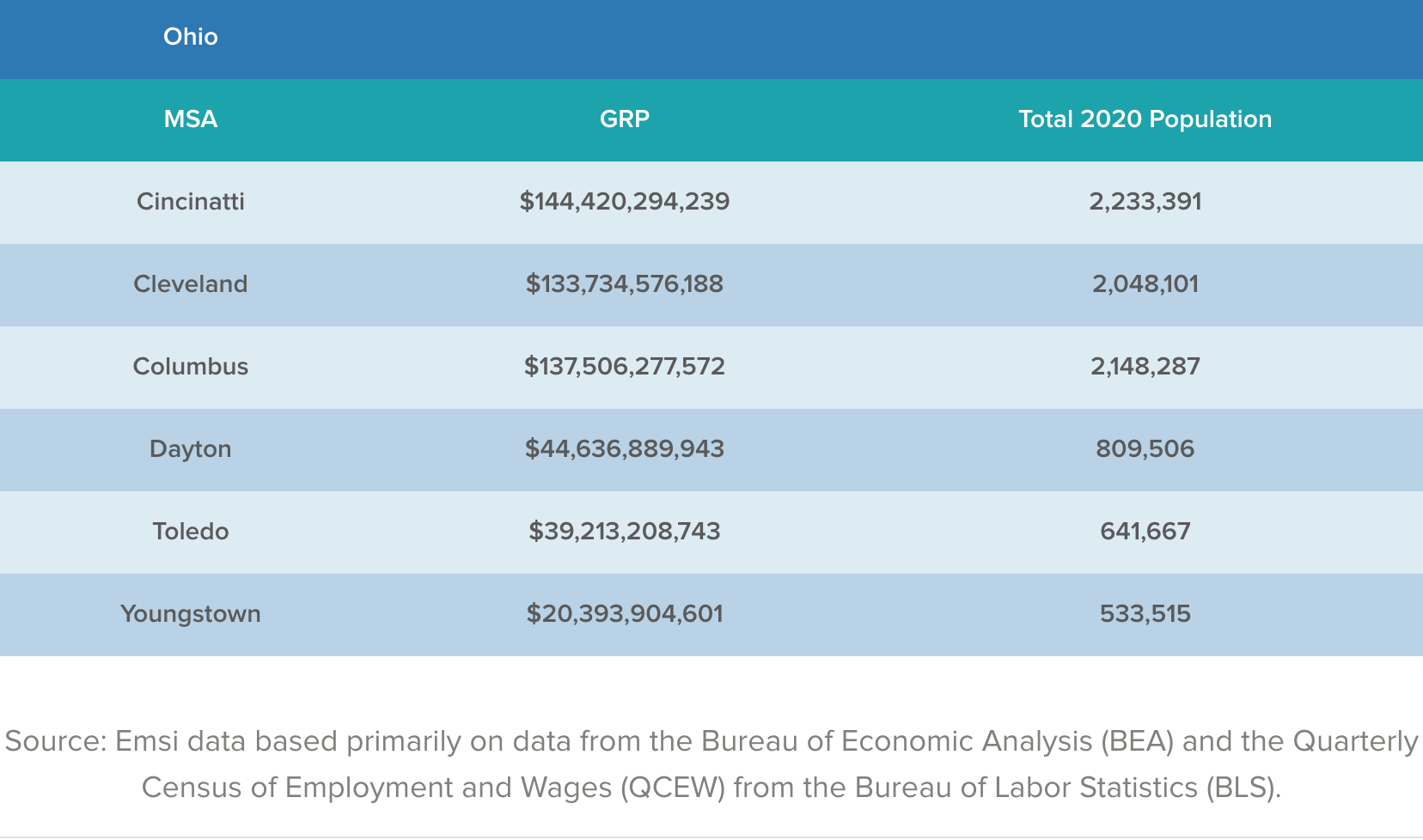
Task: Click Dayton GRP value $44,636,889,943
Action: [625, 449]
